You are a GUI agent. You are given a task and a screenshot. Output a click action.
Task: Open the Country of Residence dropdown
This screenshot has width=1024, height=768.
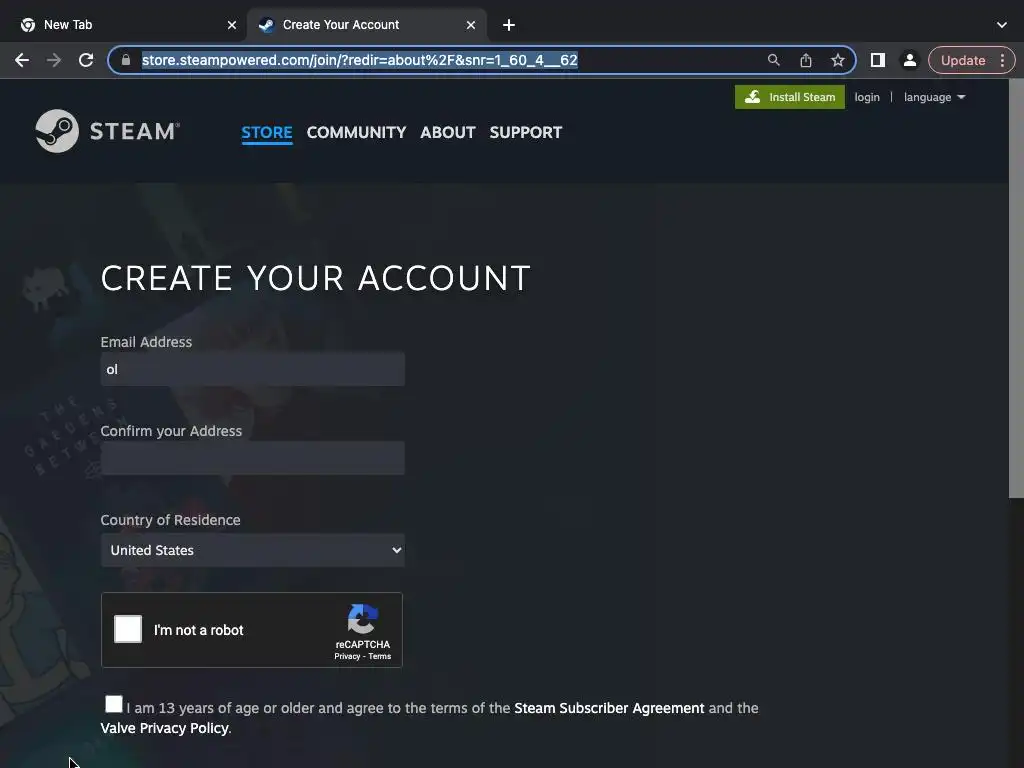click(x=253, y=550)
